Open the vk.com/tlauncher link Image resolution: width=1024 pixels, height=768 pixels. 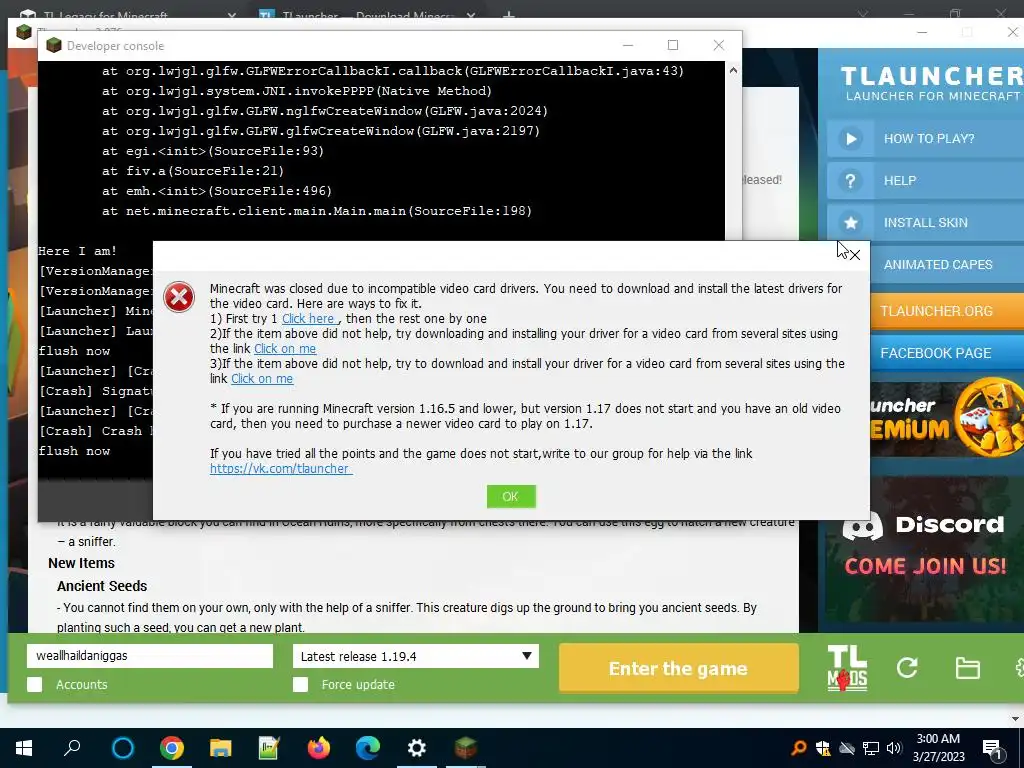pyautogui.click(x=281, y=468)
